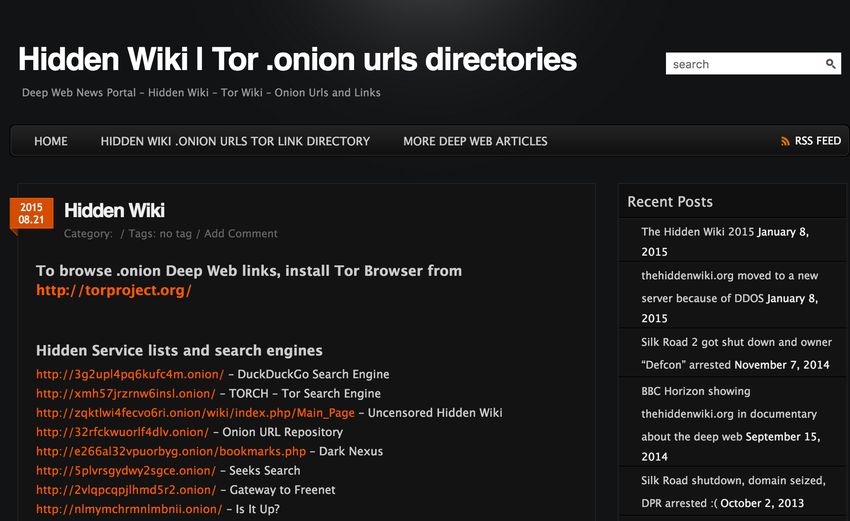Open the Gateway to Freenet 2vlqpcqpjlhmd5r2.onion link
Screen dimensions: 850x521
pyautogui.click(x=126, y=490)
